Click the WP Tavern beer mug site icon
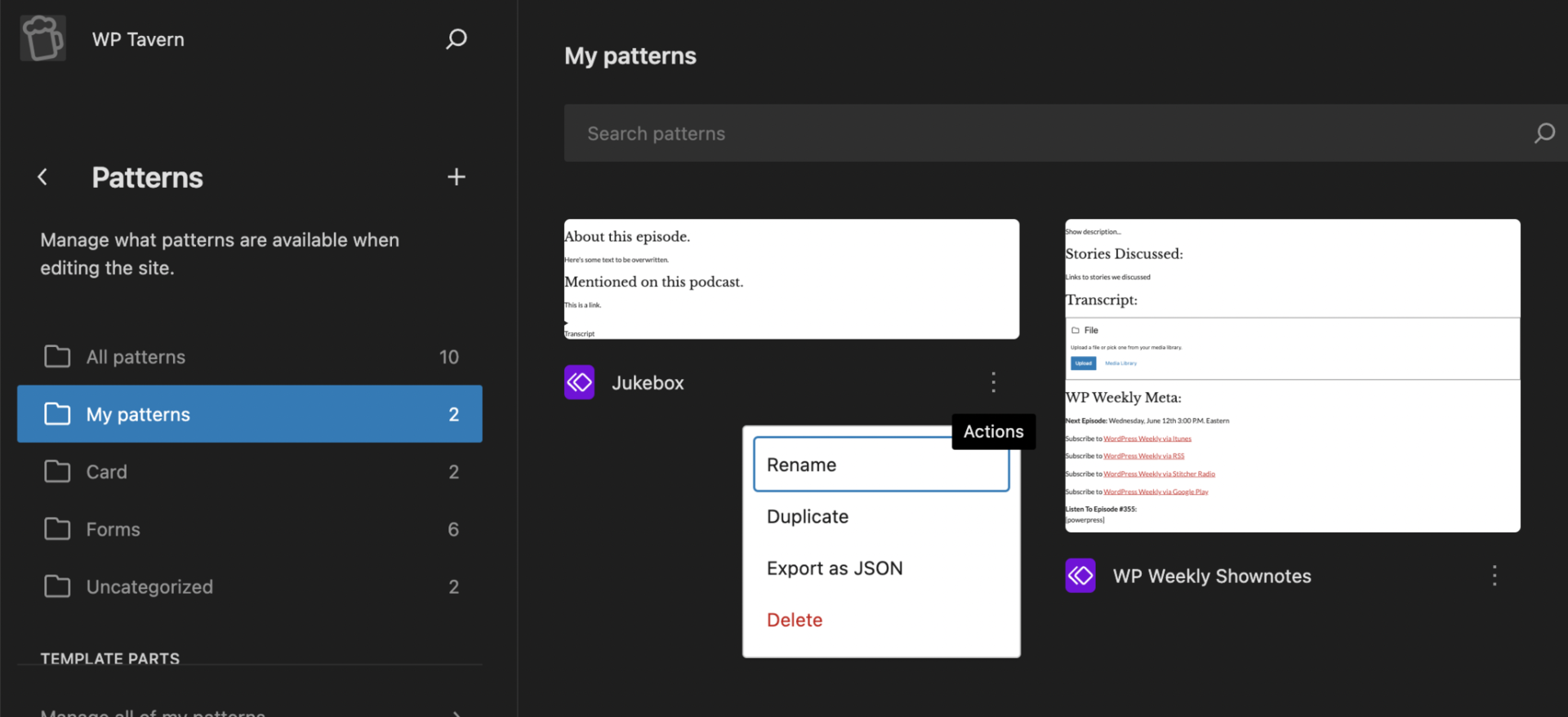The image size is (1568, 717). (42, 38)
